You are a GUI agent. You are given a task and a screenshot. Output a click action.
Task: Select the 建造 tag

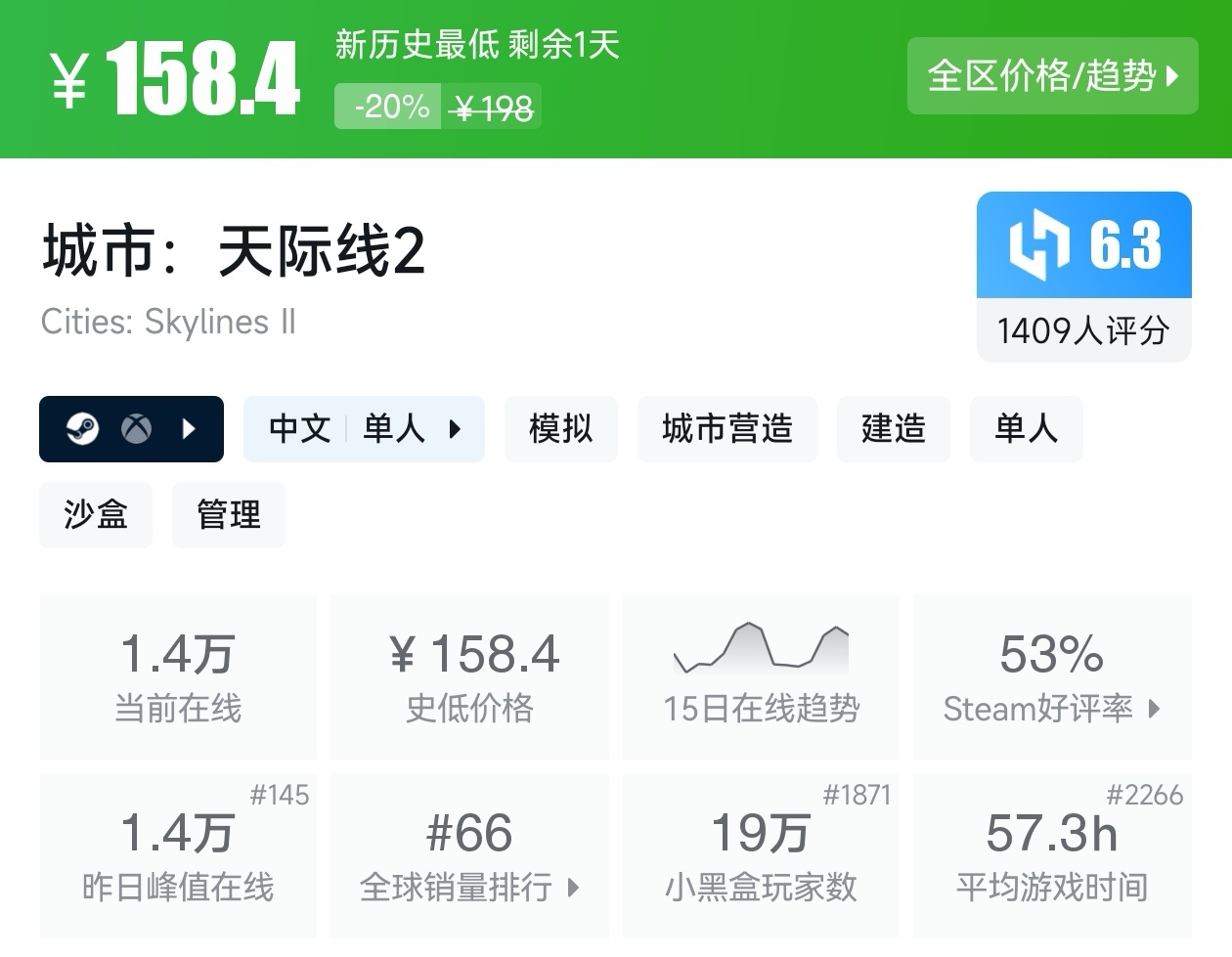coord(893,428)
